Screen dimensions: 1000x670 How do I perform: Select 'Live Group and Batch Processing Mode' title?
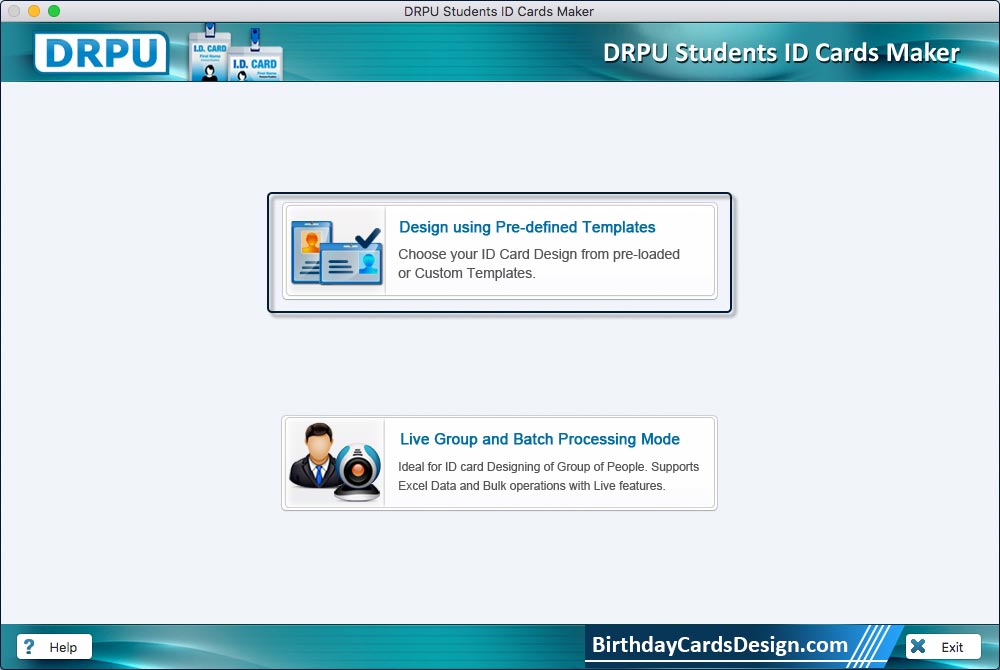click(x=540, y=439)
